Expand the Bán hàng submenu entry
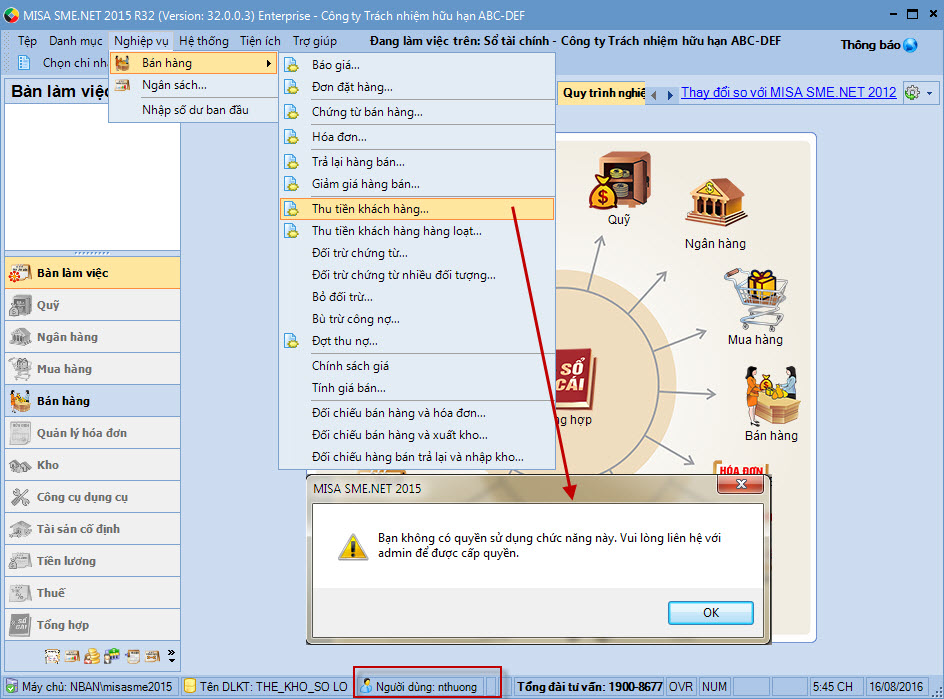This screenshot has height=699, width=944. (193, 63)
